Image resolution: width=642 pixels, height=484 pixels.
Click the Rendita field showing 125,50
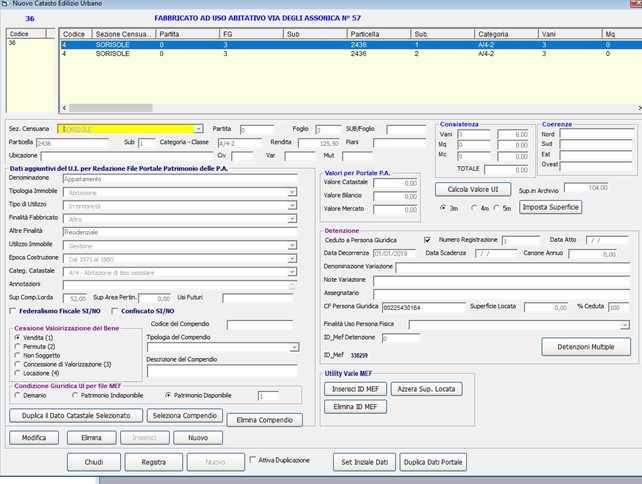(319, 143)
